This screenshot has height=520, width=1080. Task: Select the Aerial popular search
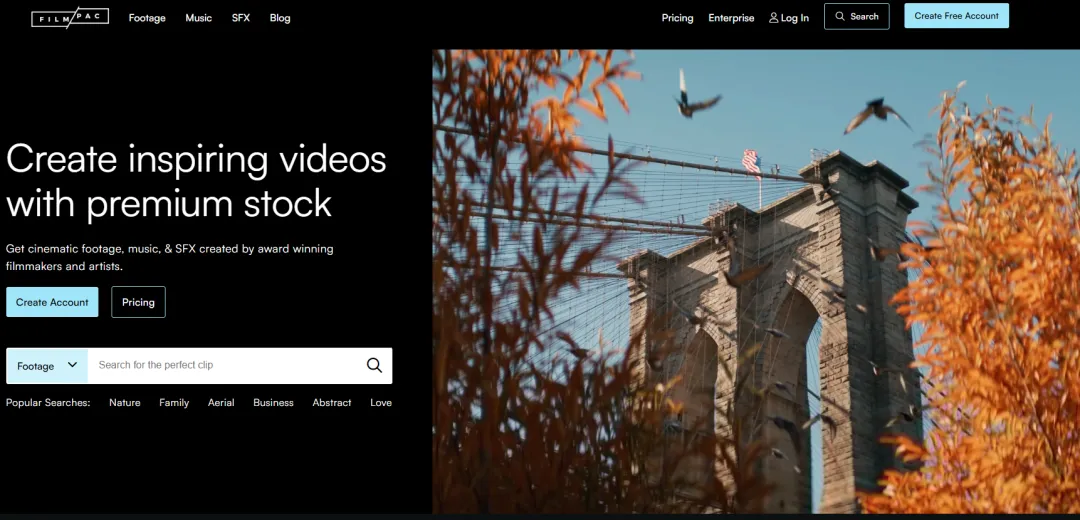(221, 403)
